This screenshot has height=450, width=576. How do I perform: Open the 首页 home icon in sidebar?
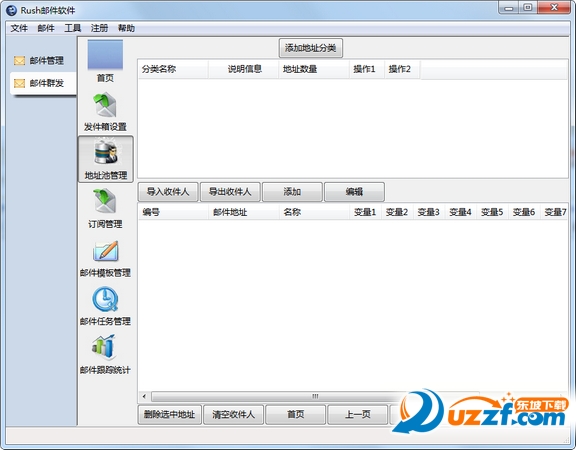105,55
